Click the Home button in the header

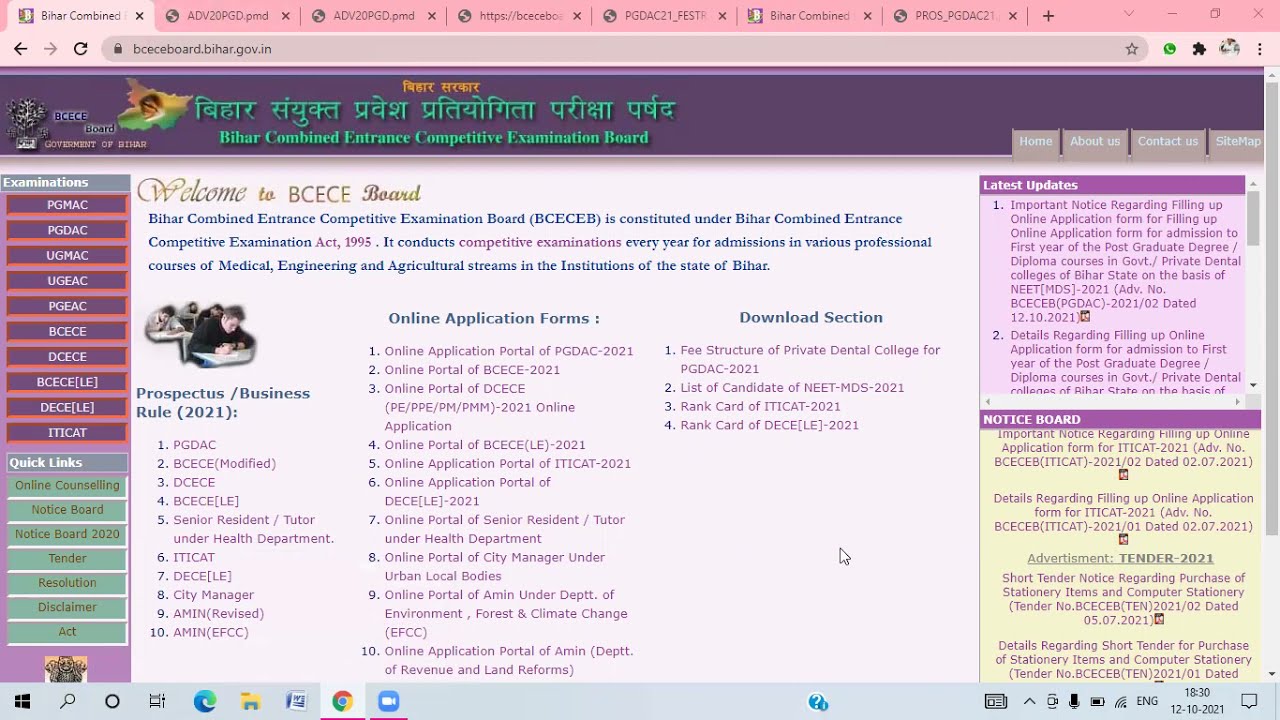(x=1035, y=142)
